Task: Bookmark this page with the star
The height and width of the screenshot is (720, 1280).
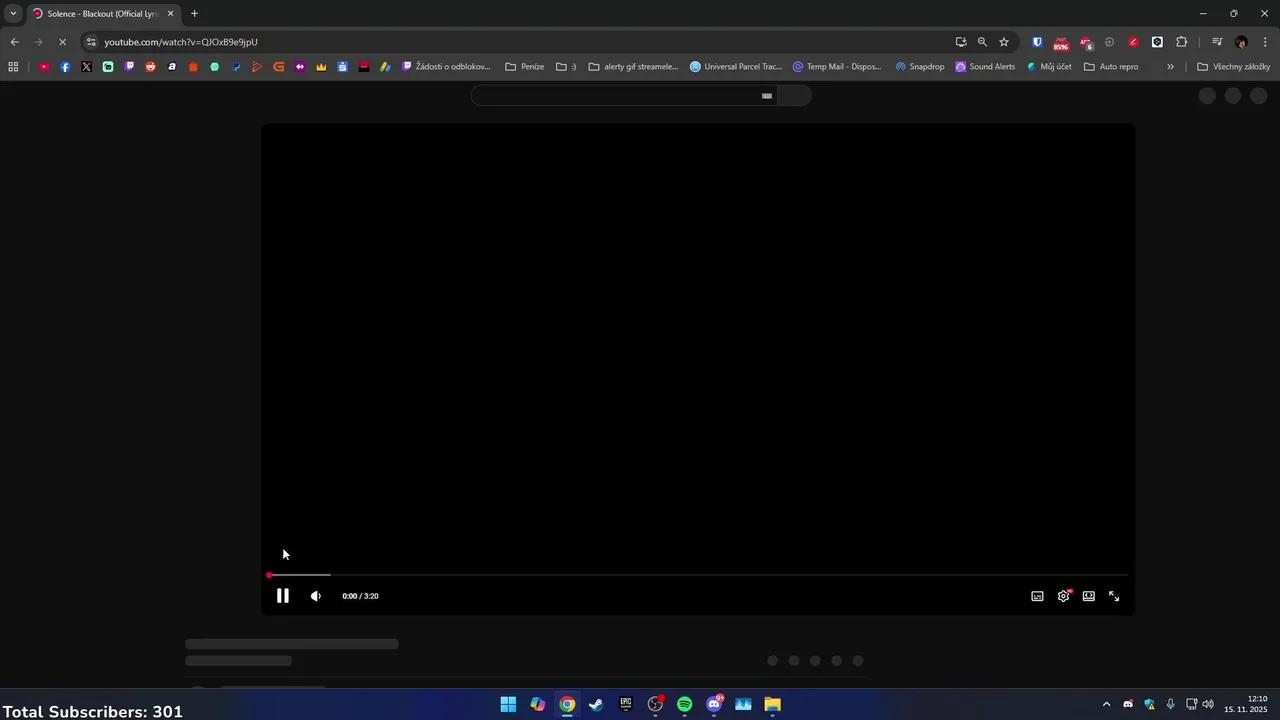Action: tap(1004, 42)
